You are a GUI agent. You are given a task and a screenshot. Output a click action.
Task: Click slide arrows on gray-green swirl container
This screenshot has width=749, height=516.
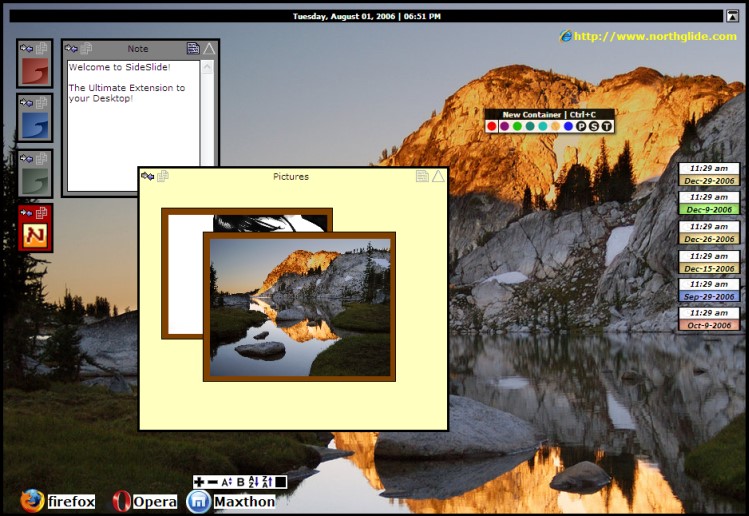point(26,158)
